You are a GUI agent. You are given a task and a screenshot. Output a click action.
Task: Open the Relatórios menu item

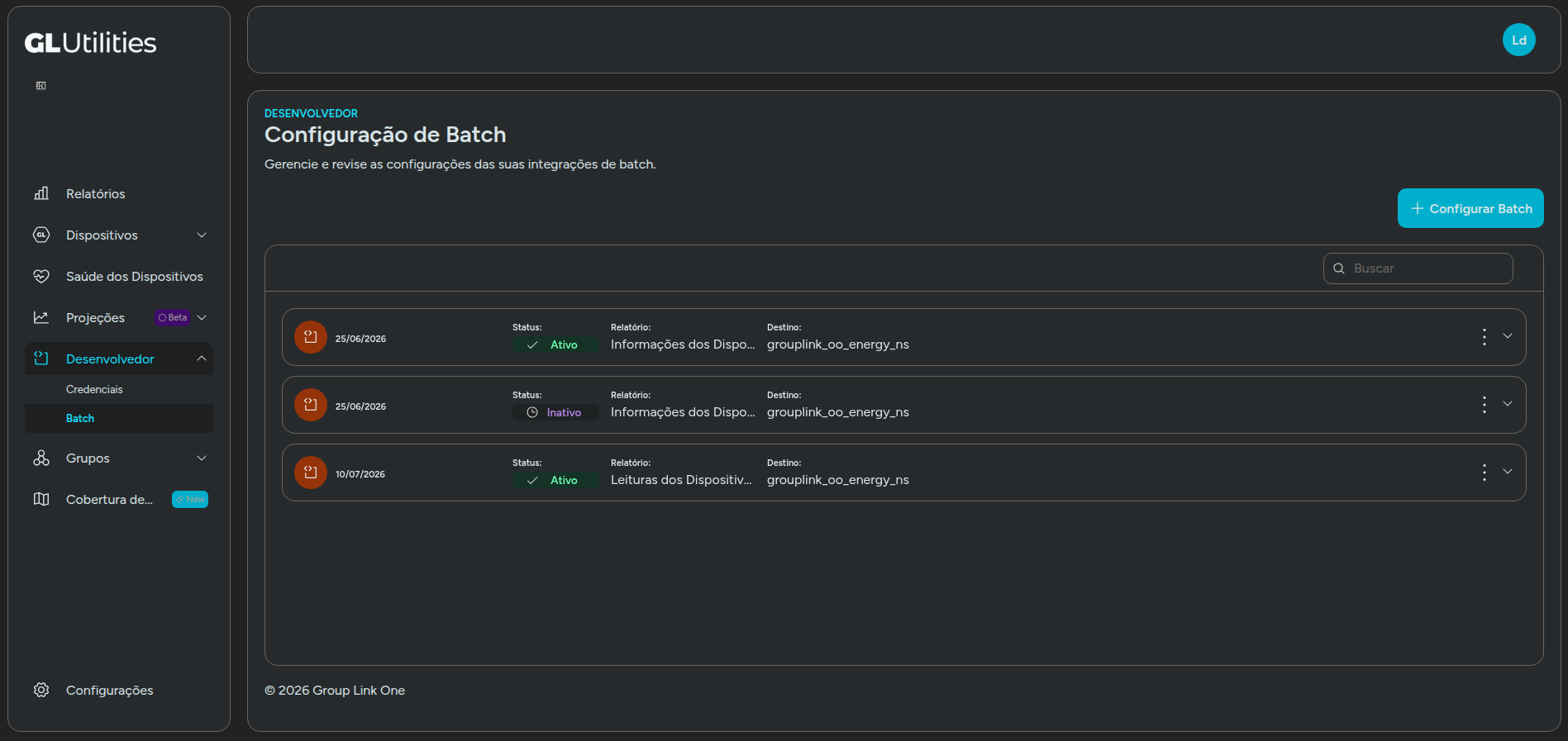click(119, 193)
